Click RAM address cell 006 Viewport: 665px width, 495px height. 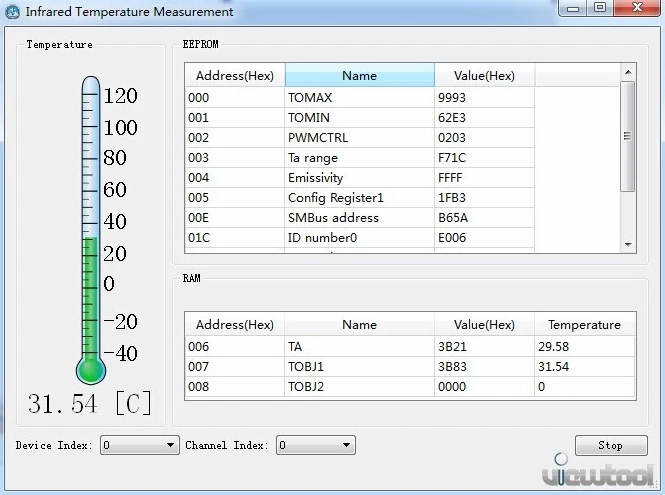[235, 347]
